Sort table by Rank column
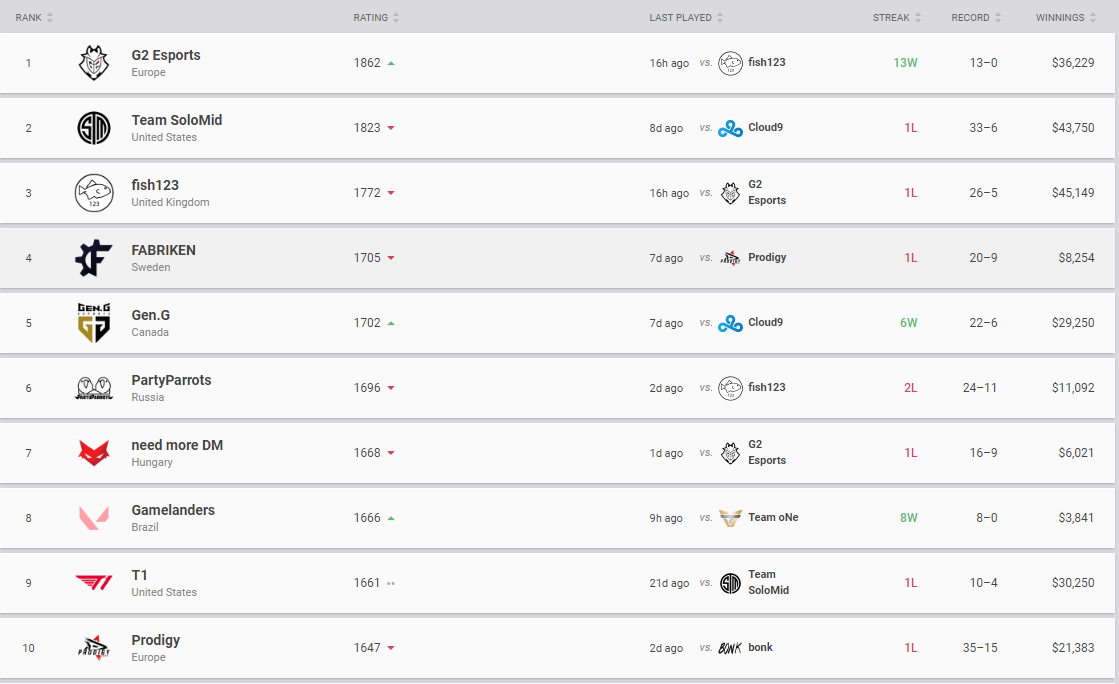1119x684 pixels. tap(34, 17)
